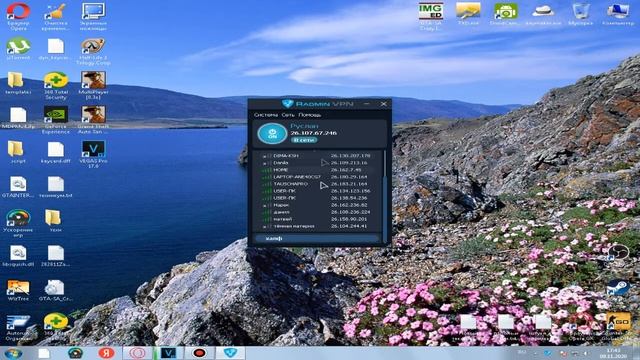This screenshot has width=640, height=360.
Task: Open the templates folder on desktop
Action: pyautogui.click(x=16, y=83)
